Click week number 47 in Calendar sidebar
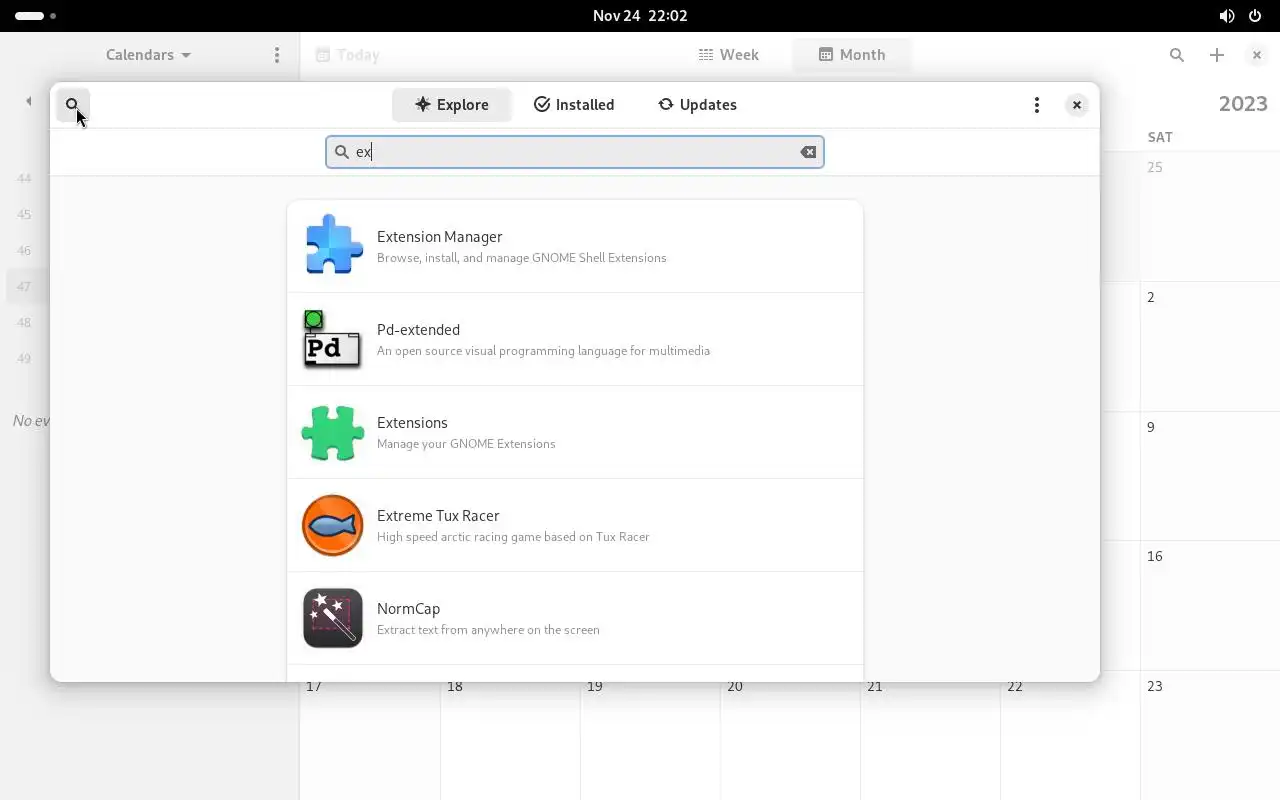Screen dimensions: 1280x800 tap(24, 286)
